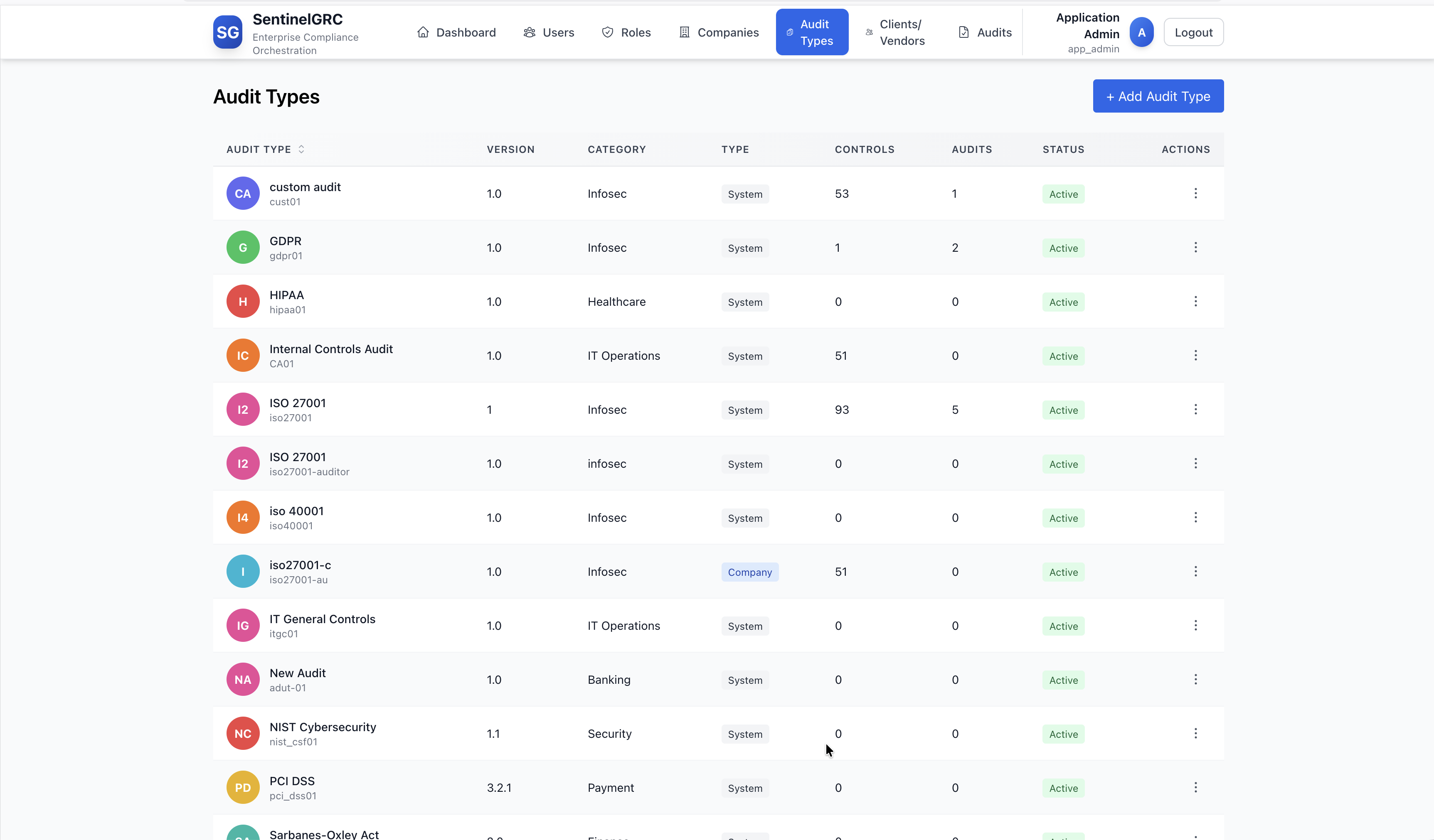Click the Audit Types page heading

266,97
